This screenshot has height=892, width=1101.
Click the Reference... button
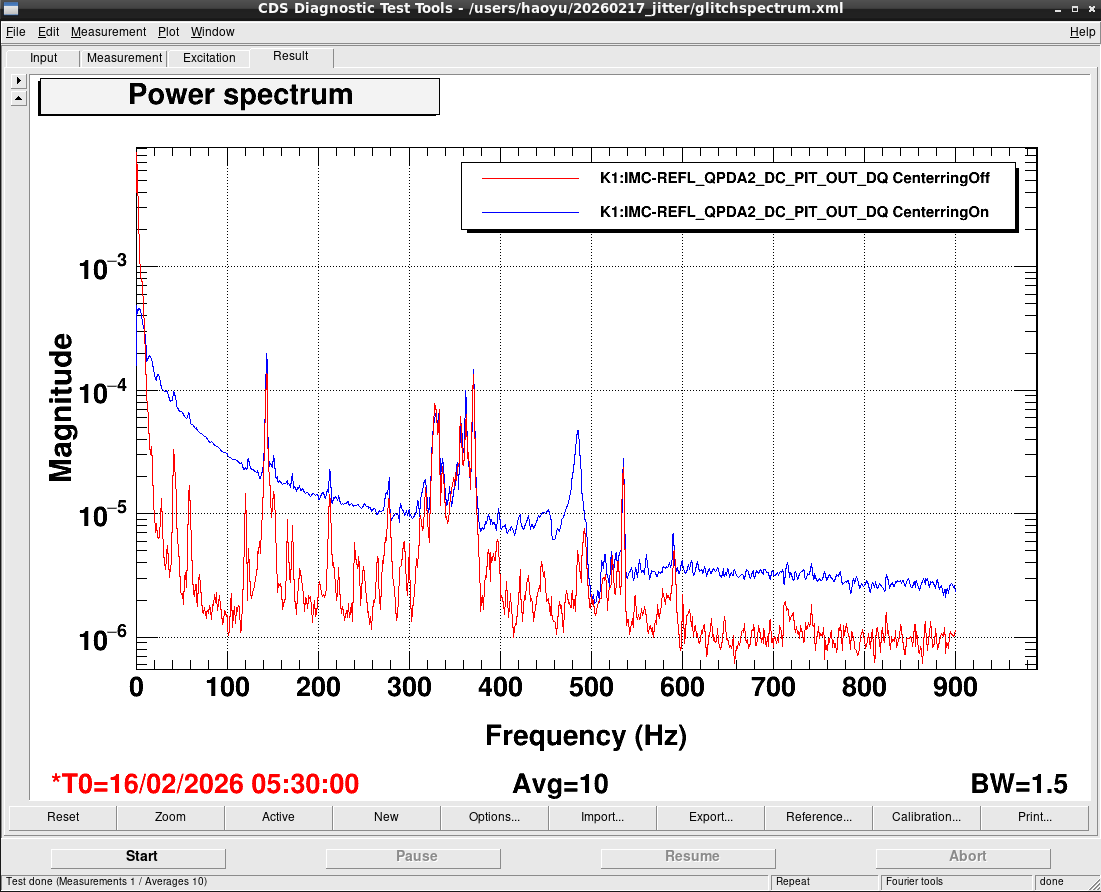818,817
